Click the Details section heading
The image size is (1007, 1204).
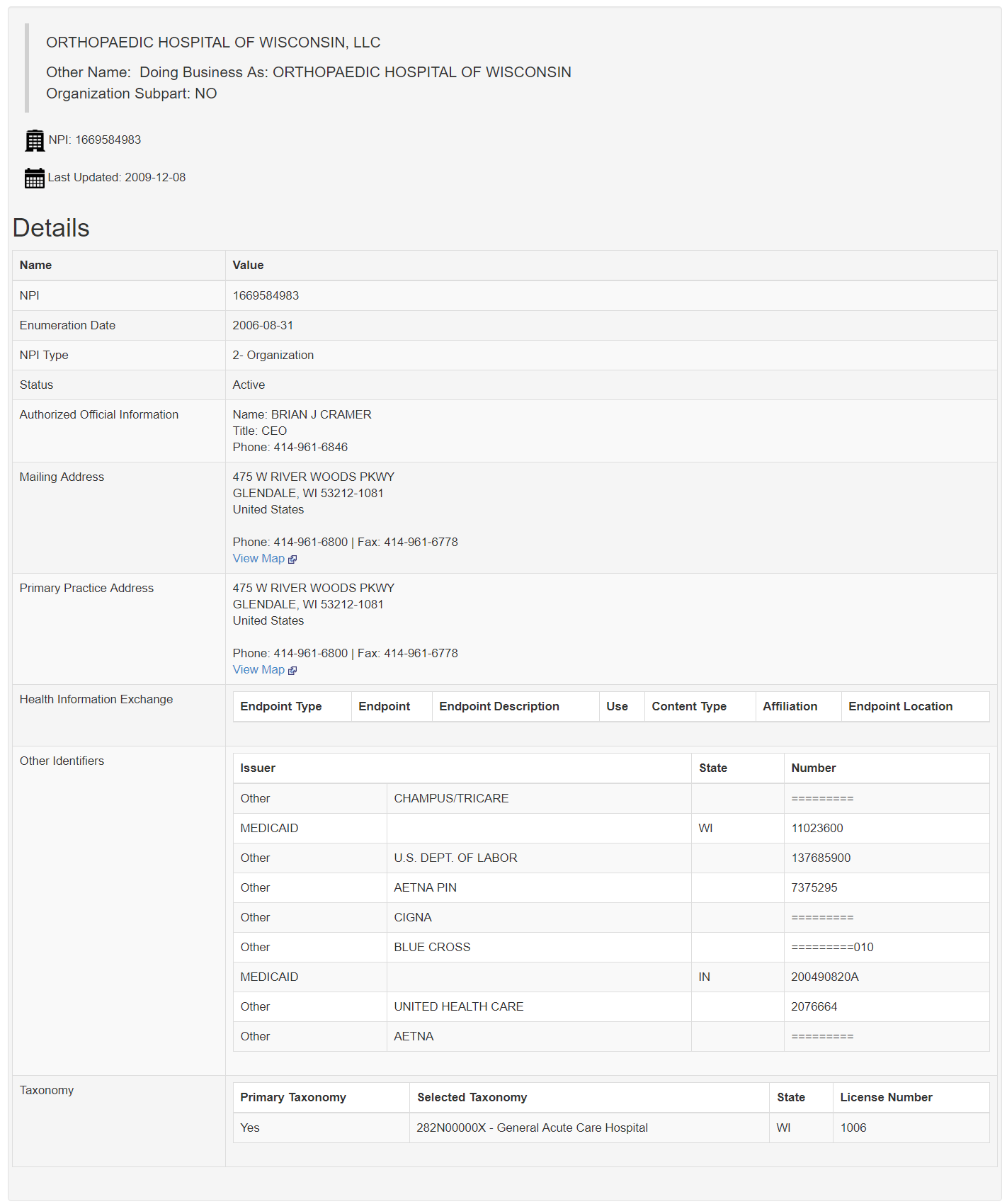point(51,228)
